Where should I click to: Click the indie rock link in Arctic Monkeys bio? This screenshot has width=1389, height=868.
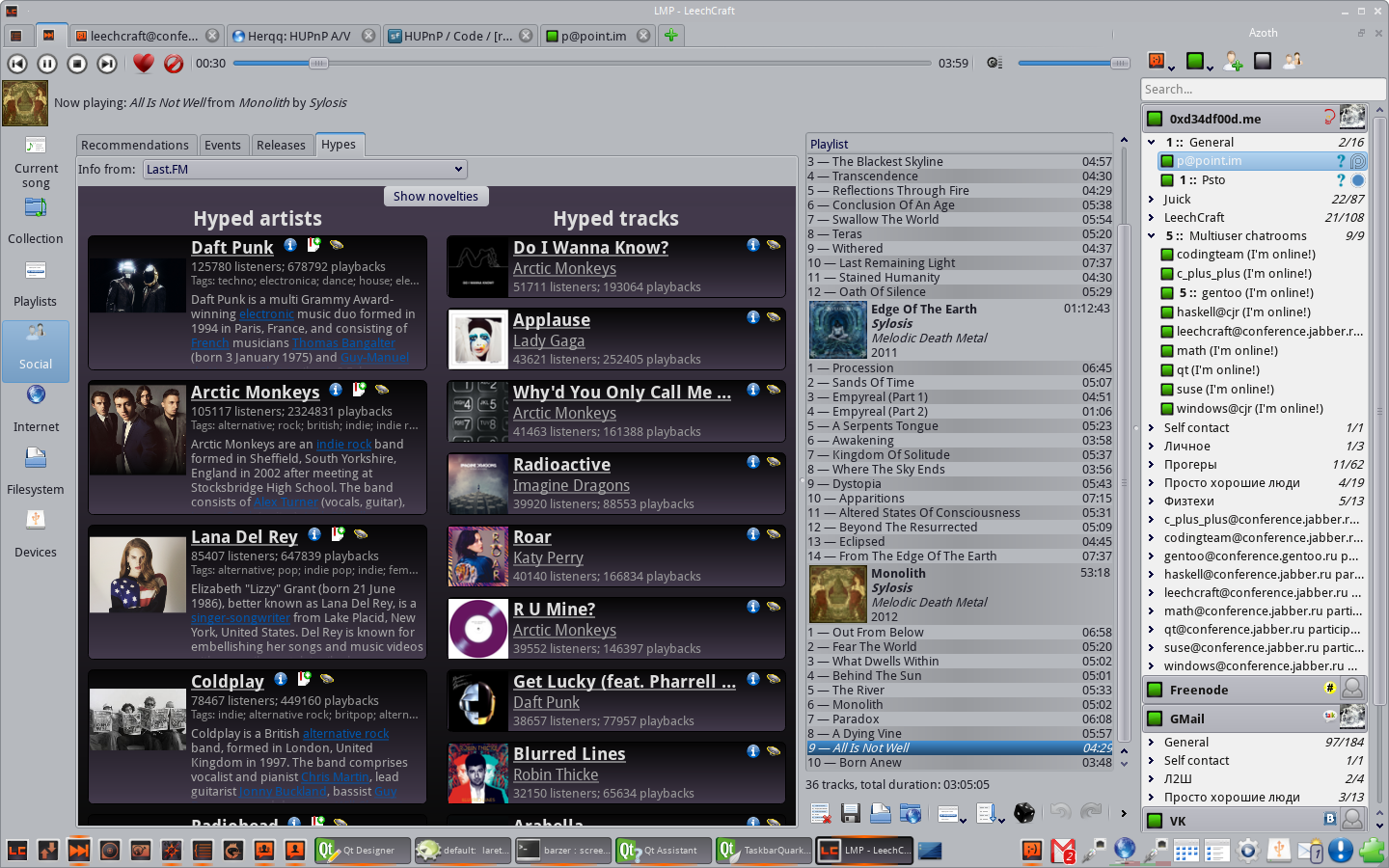tap(344, 445)
